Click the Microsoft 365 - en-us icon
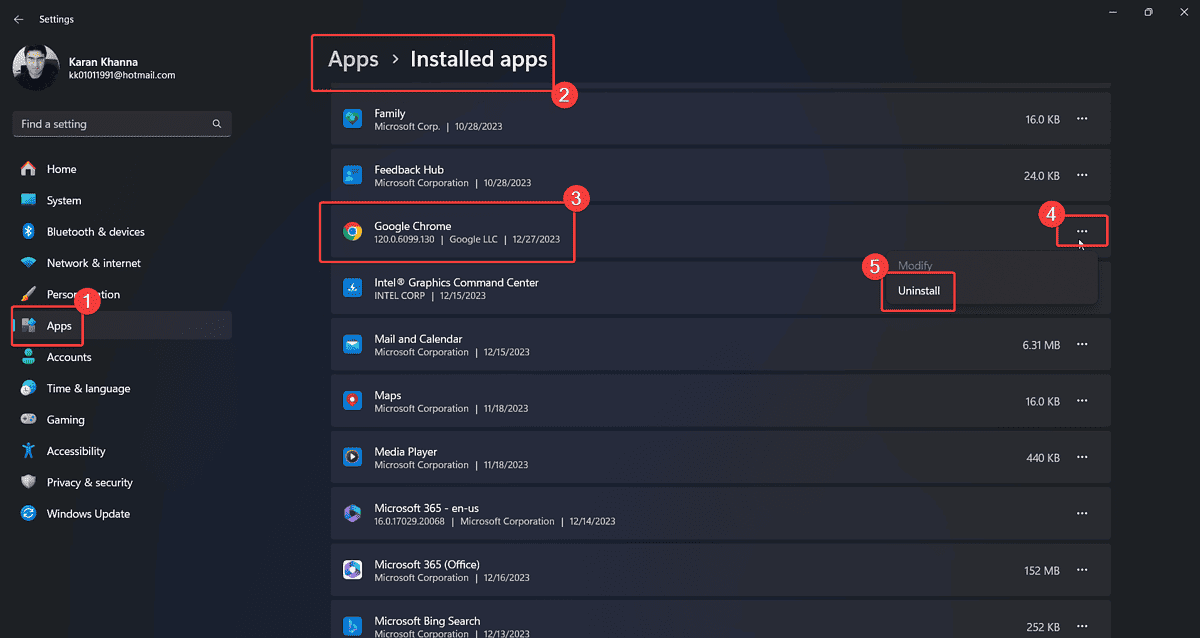 352,514
